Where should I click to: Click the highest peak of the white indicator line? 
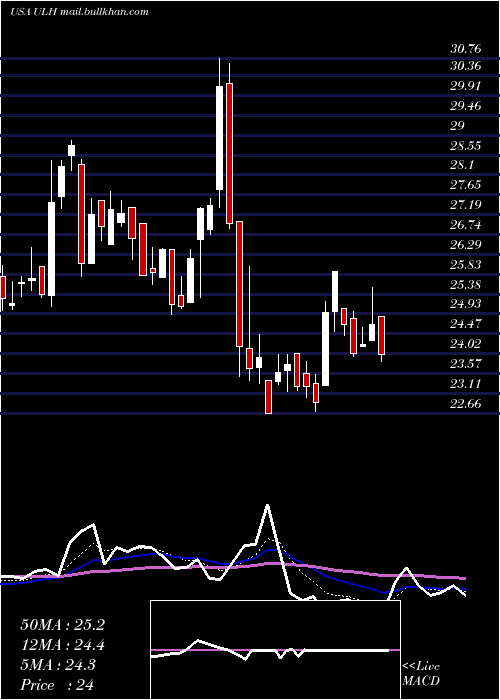(x=268, y=505)
